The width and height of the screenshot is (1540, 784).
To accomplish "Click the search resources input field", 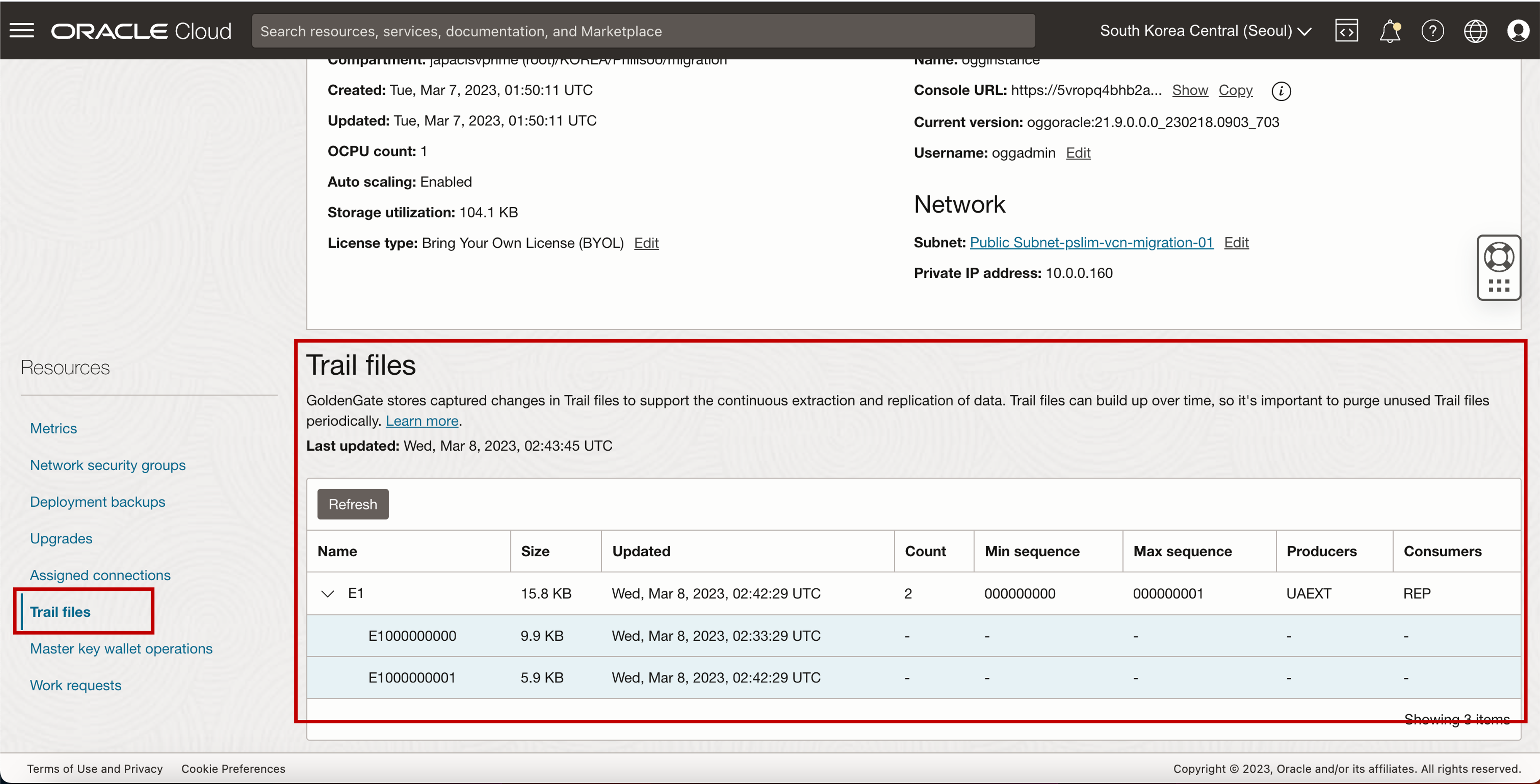I will 643,31.
